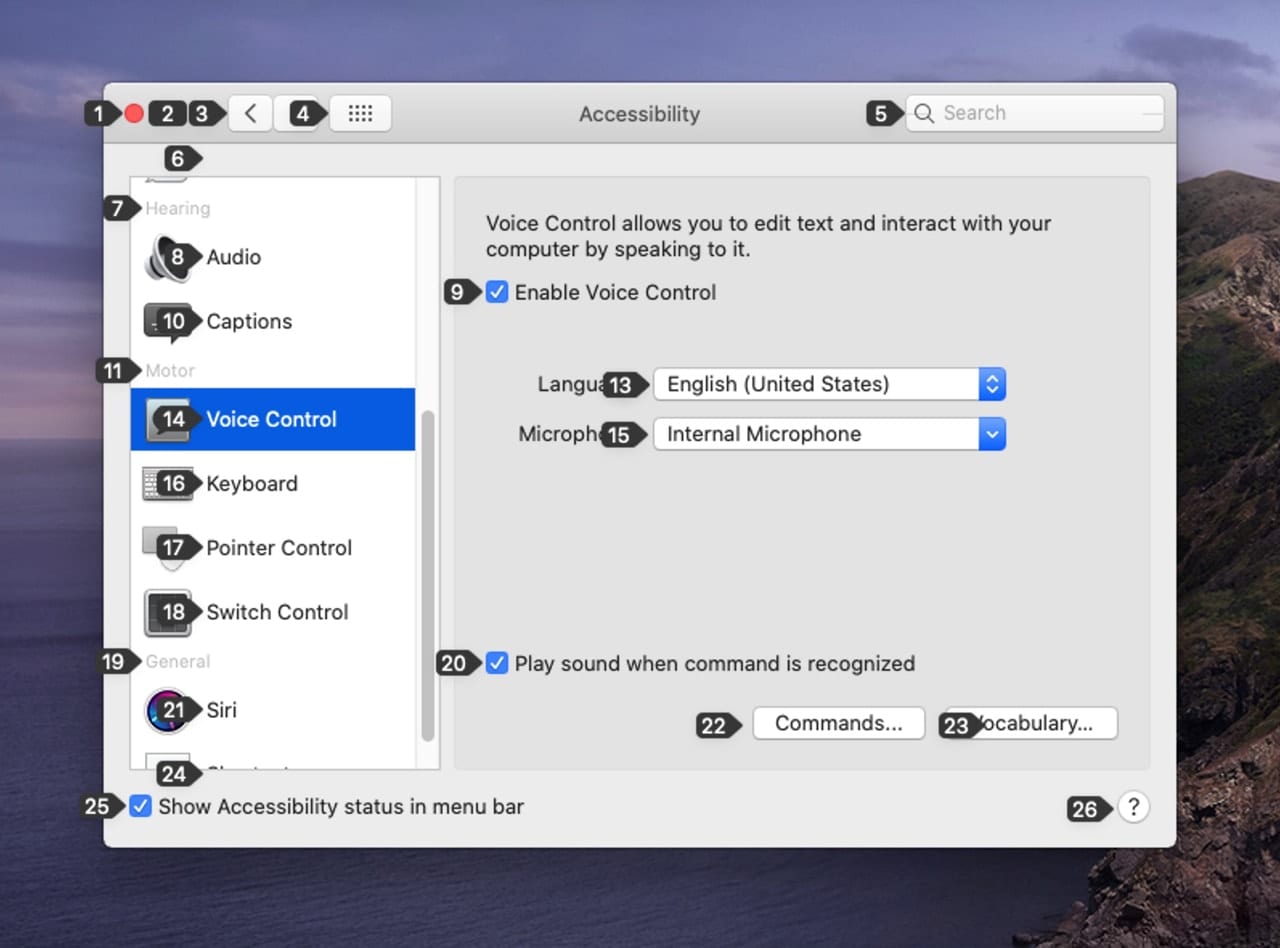Click into the Search field
Viewport: 1280px width, 948px height.
pos(1040,113)
